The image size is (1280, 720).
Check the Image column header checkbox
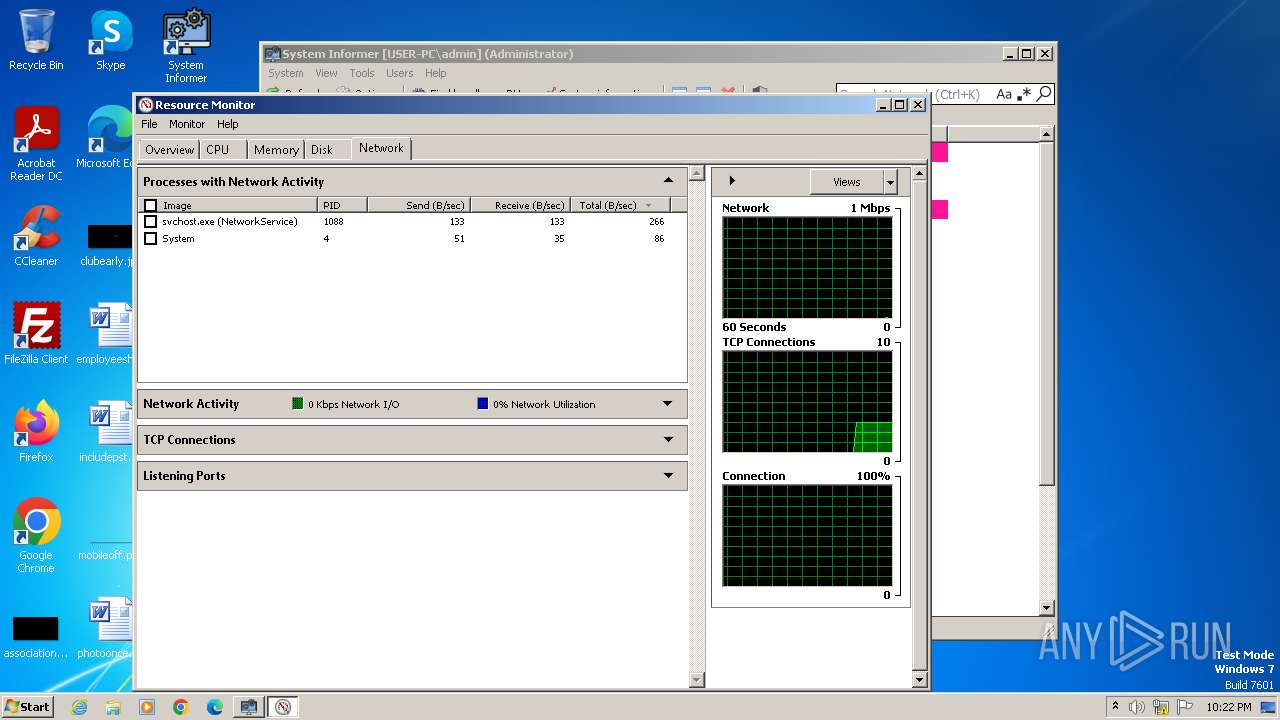coord(151,205)
